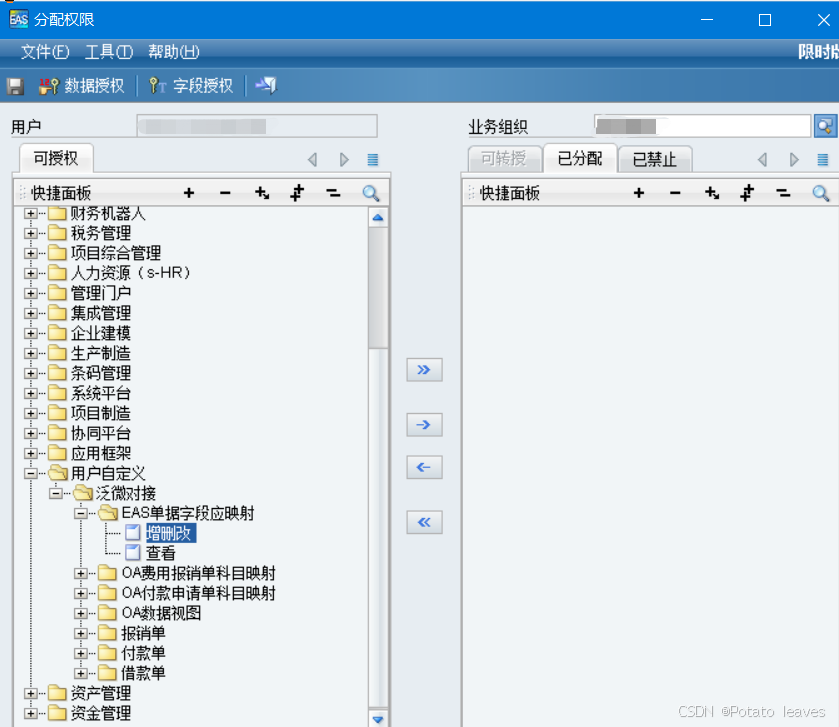839x727 pixels.
Task: Click the remove-all double left arrow button
Action: 424,522
